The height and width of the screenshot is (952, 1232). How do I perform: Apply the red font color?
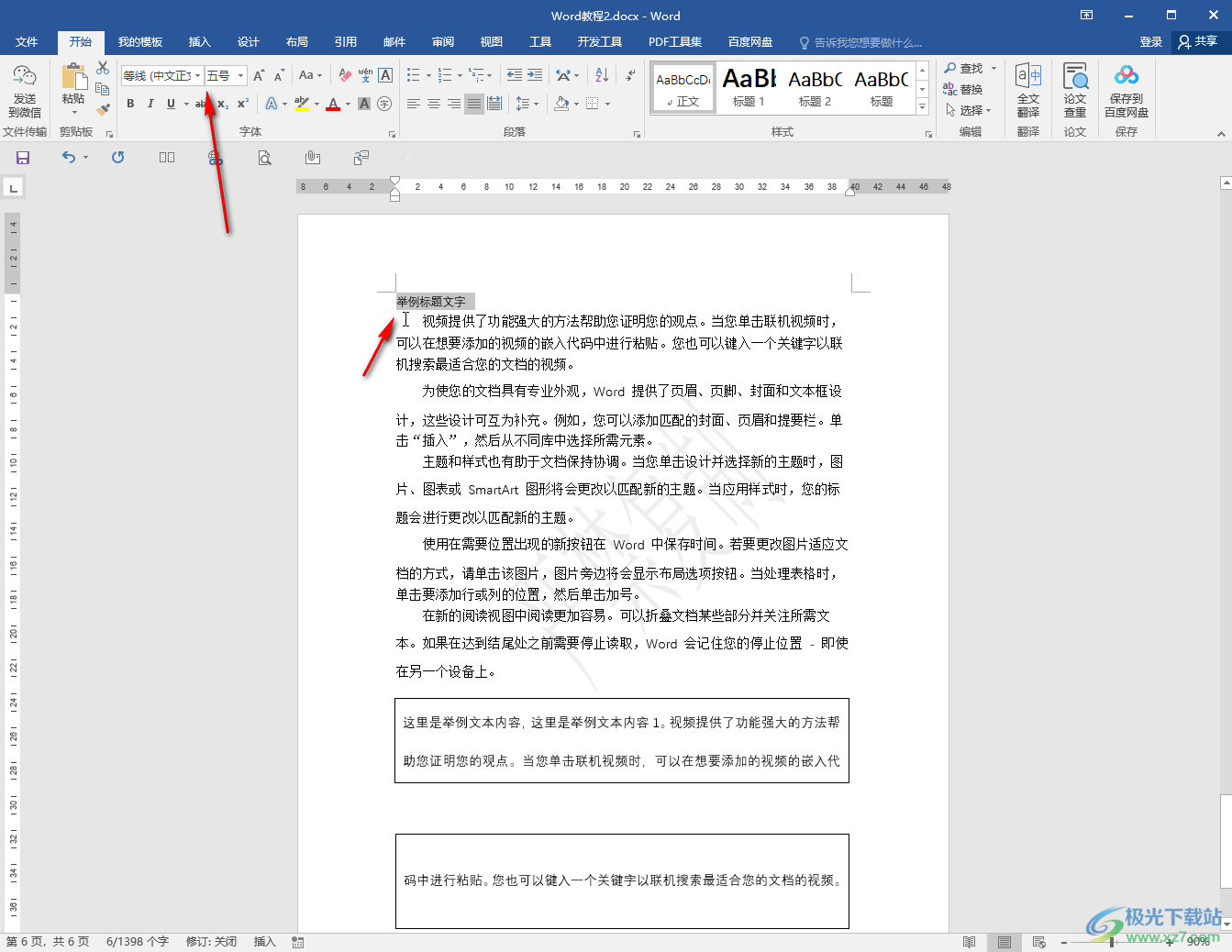coord(333,104)
